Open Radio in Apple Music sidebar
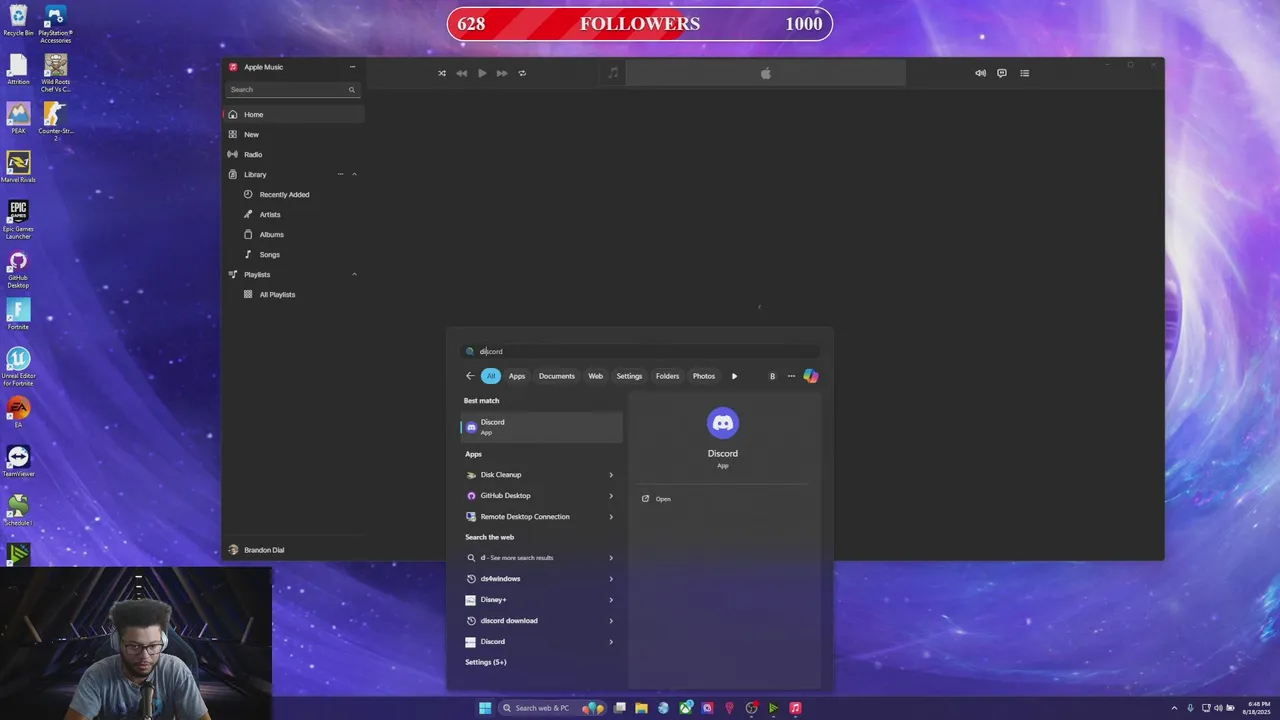The height and width of the screenshot is (720, 1280). point(293,154)
